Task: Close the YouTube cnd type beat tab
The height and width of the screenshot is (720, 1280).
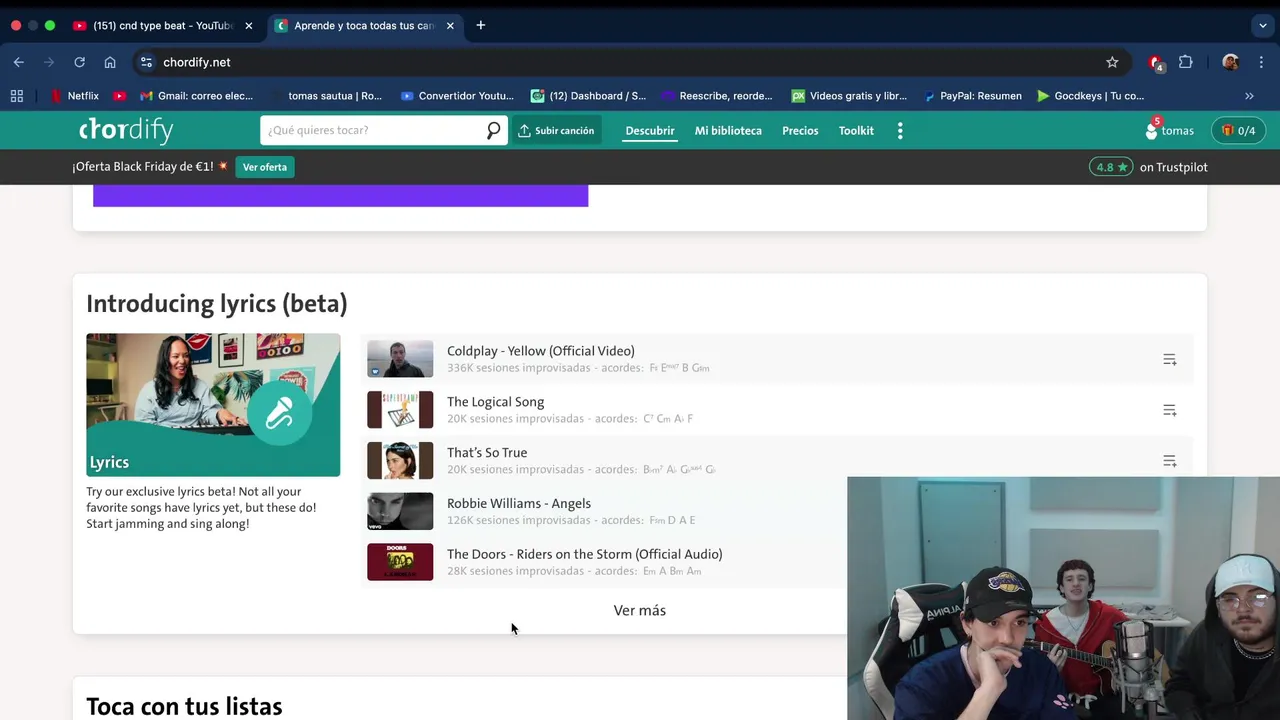Action: [249, 25]
